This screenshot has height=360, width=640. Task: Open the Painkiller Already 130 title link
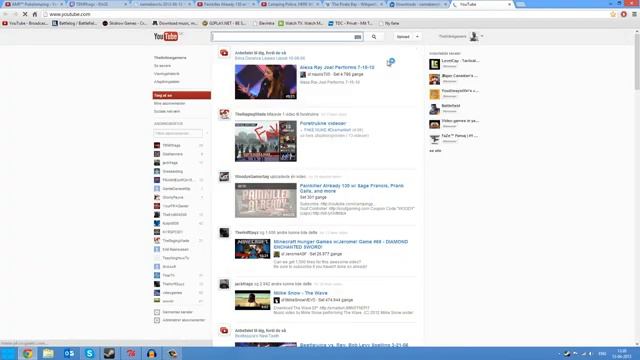pyautogui.click(x=352, y=188)
